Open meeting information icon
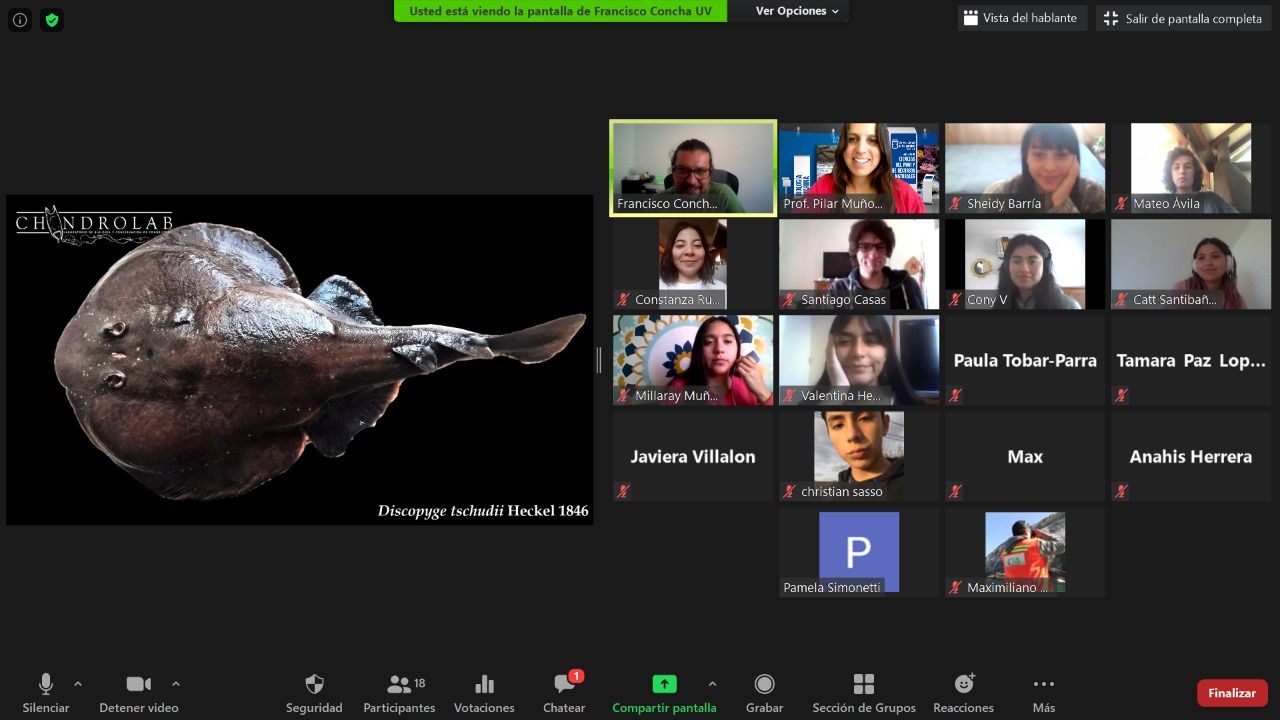1280x720 pixels. 20,19
